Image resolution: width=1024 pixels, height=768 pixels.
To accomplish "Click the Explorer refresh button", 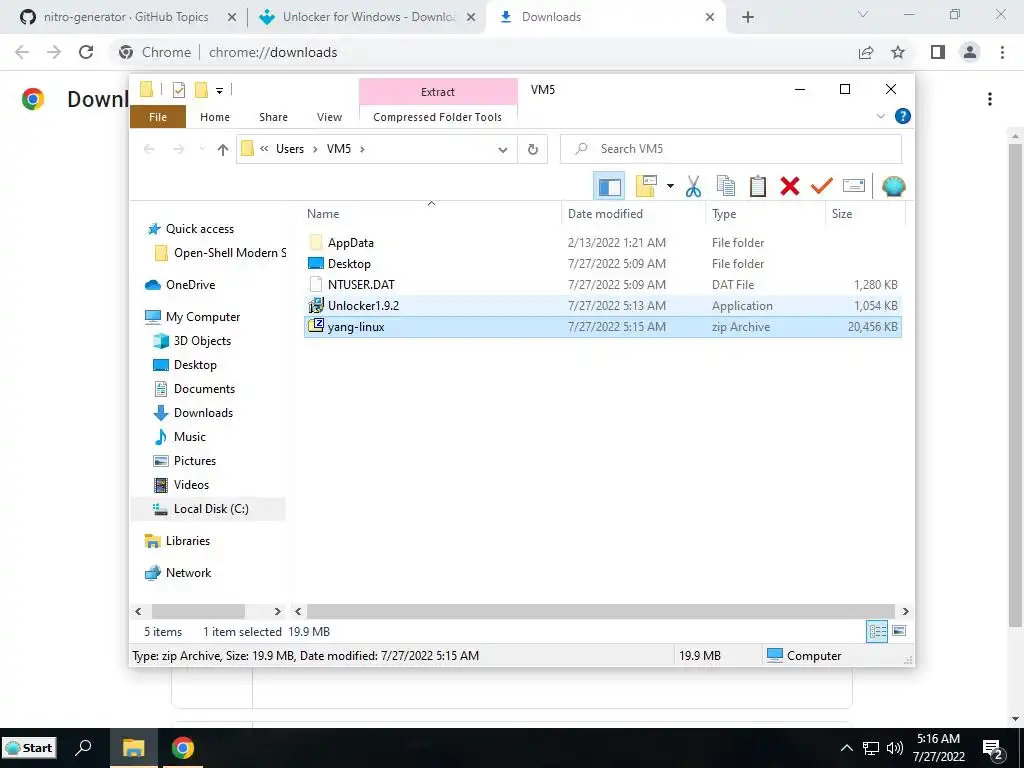I will pyautogui.click(x=533, y=150).
